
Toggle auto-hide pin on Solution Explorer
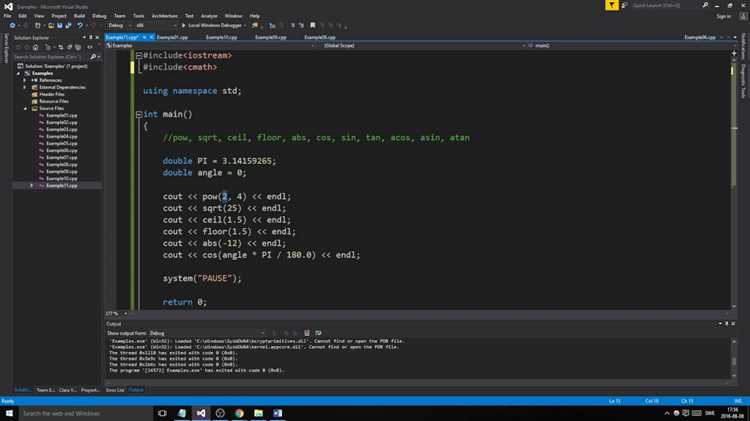tap(91, 37)
